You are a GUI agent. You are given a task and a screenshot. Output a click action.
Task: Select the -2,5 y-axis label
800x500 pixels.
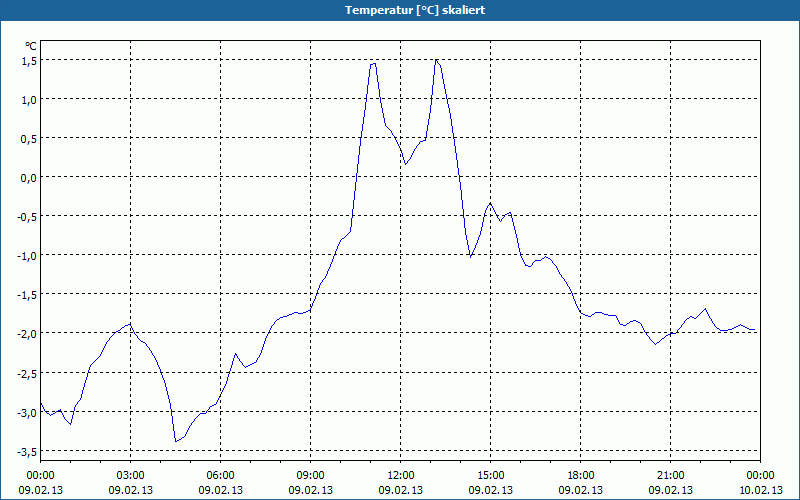click(x=28, y=373)
